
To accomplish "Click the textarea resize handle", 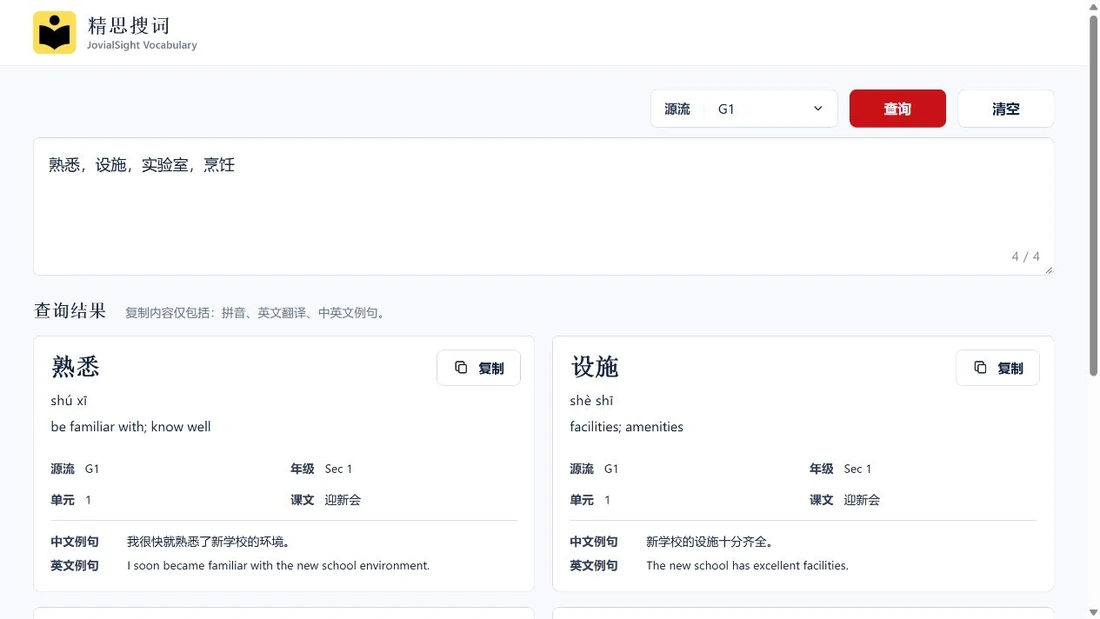I will [x=1048, y=269].
